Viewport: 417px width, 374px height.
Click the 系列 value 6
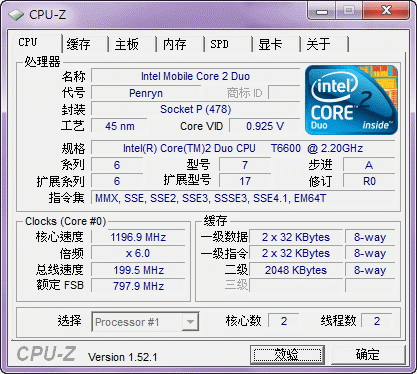click(x=117, y=165)
